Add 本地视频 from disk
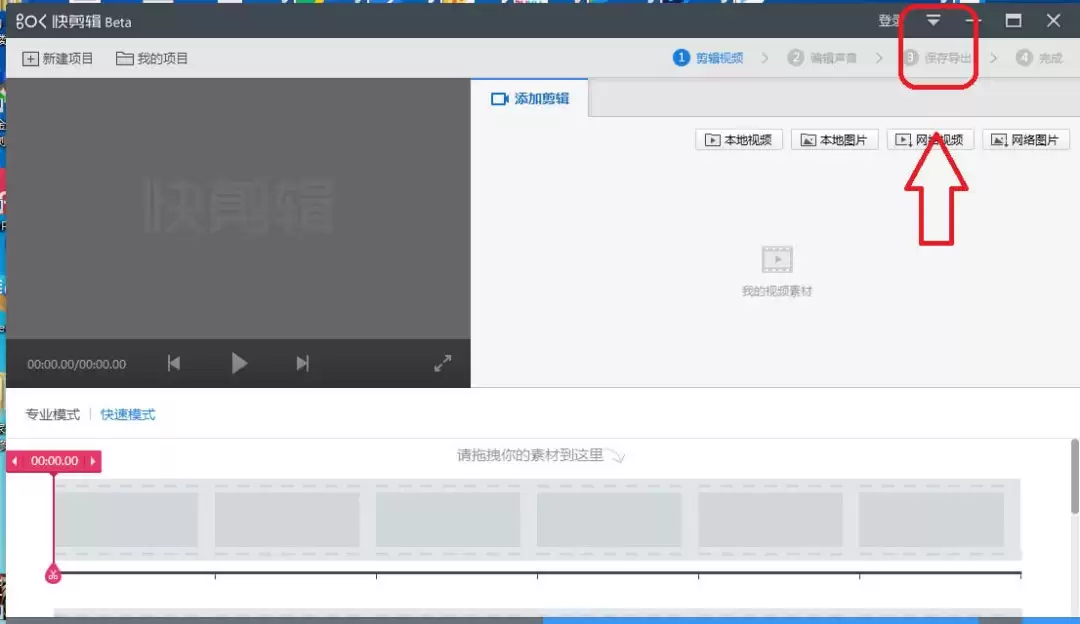This screenshot has width=1080, height=624. click(x=738, y=140)
